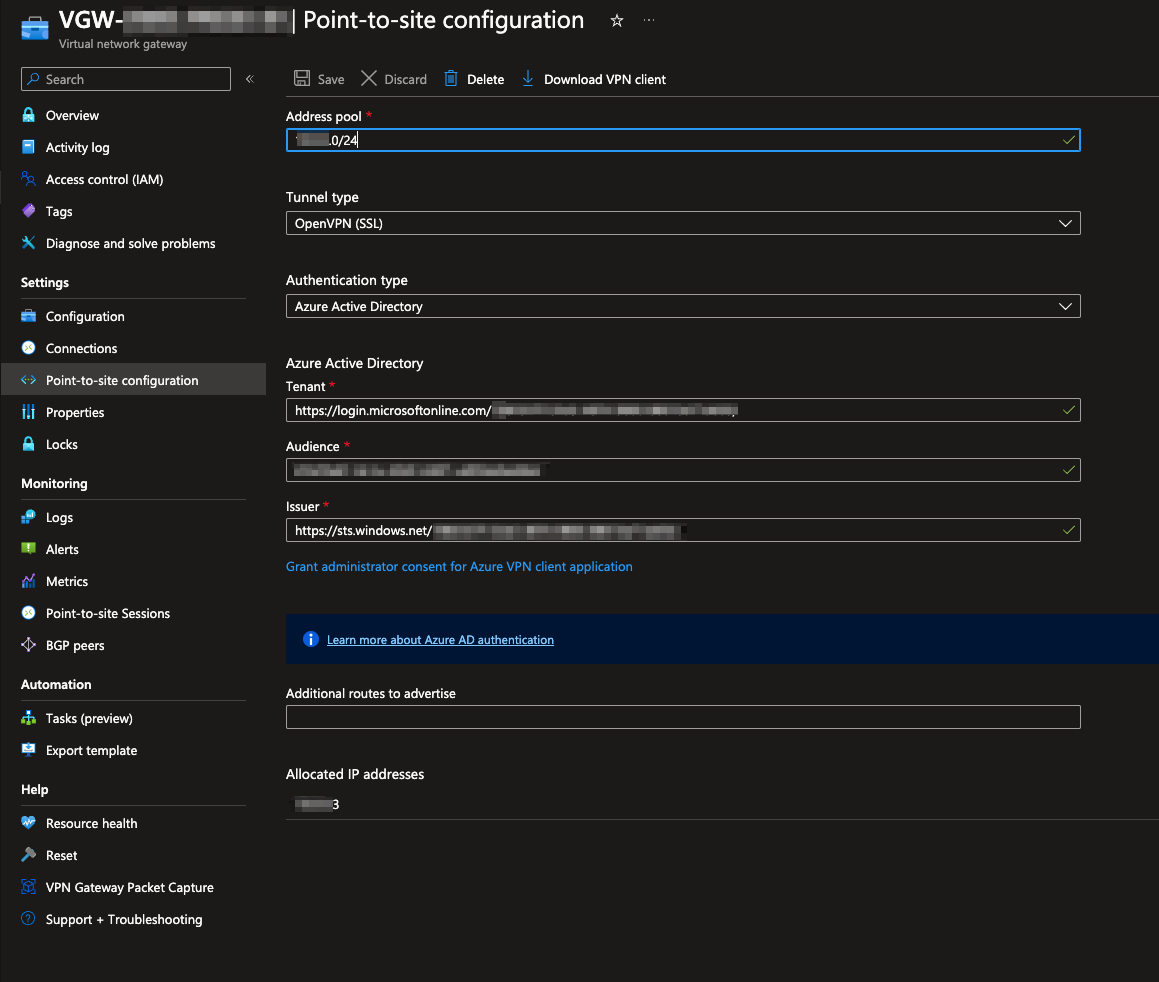Click the Activity log icon
The image size is (1159, 982).
coord(28,146)
